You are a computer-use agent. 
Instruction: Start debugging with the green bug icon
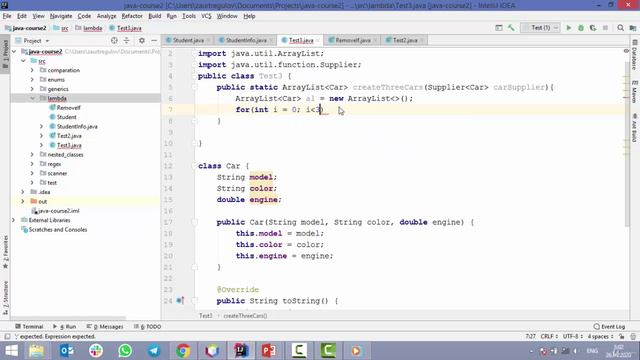click(x=581, y=28)
